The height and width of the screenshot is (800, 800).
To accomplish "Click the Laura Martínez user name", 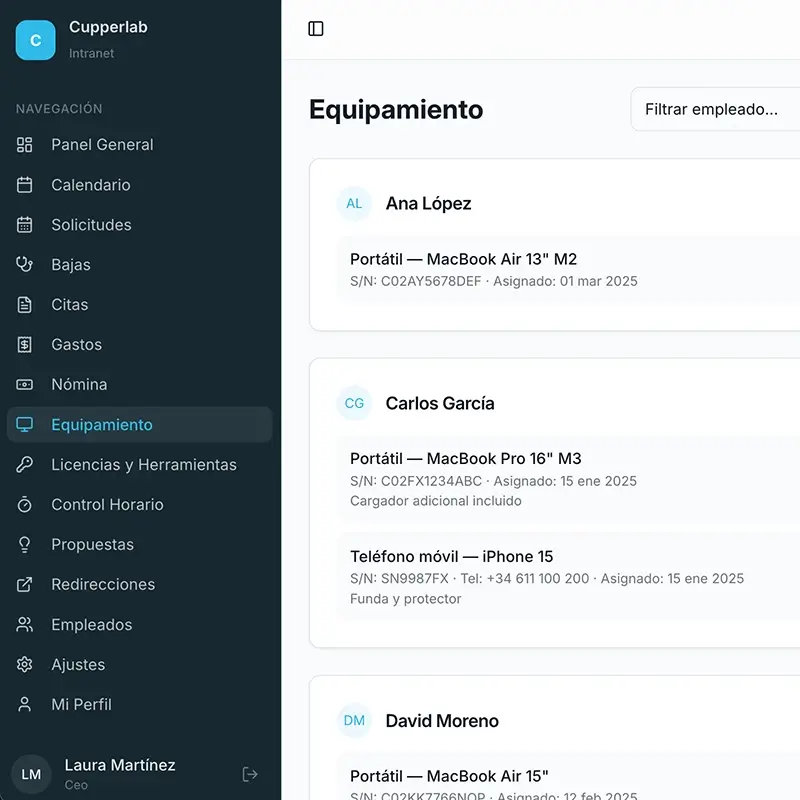I will (120, 765).
